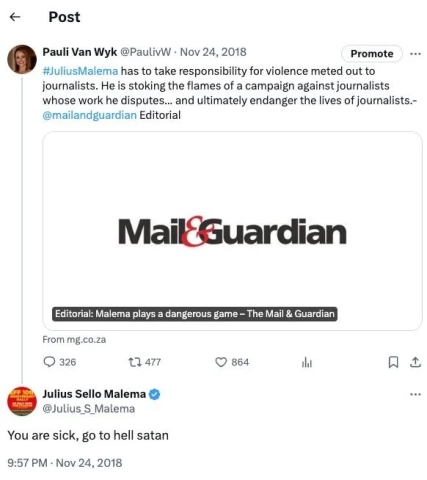
Task: Open more options on Pauli's post
Action: click(x=415, y=53)
